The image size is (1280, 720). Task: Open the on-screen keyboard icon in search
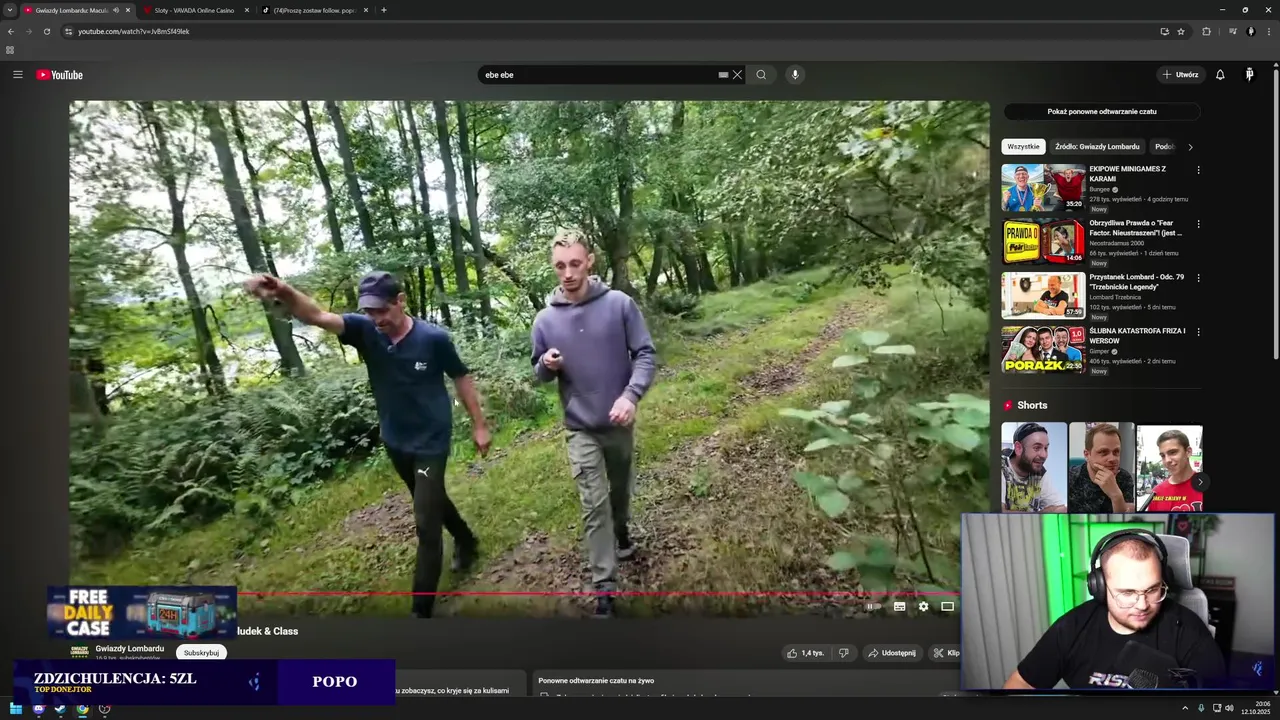(723, 75)
